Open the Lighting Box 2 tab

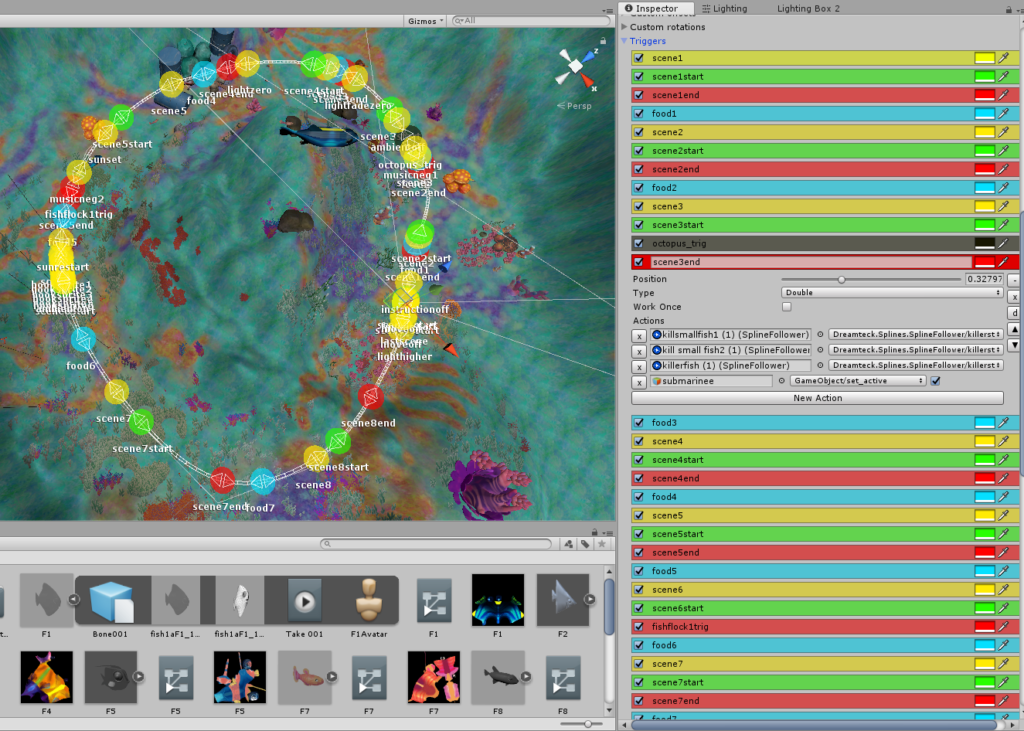click(808, 8)
